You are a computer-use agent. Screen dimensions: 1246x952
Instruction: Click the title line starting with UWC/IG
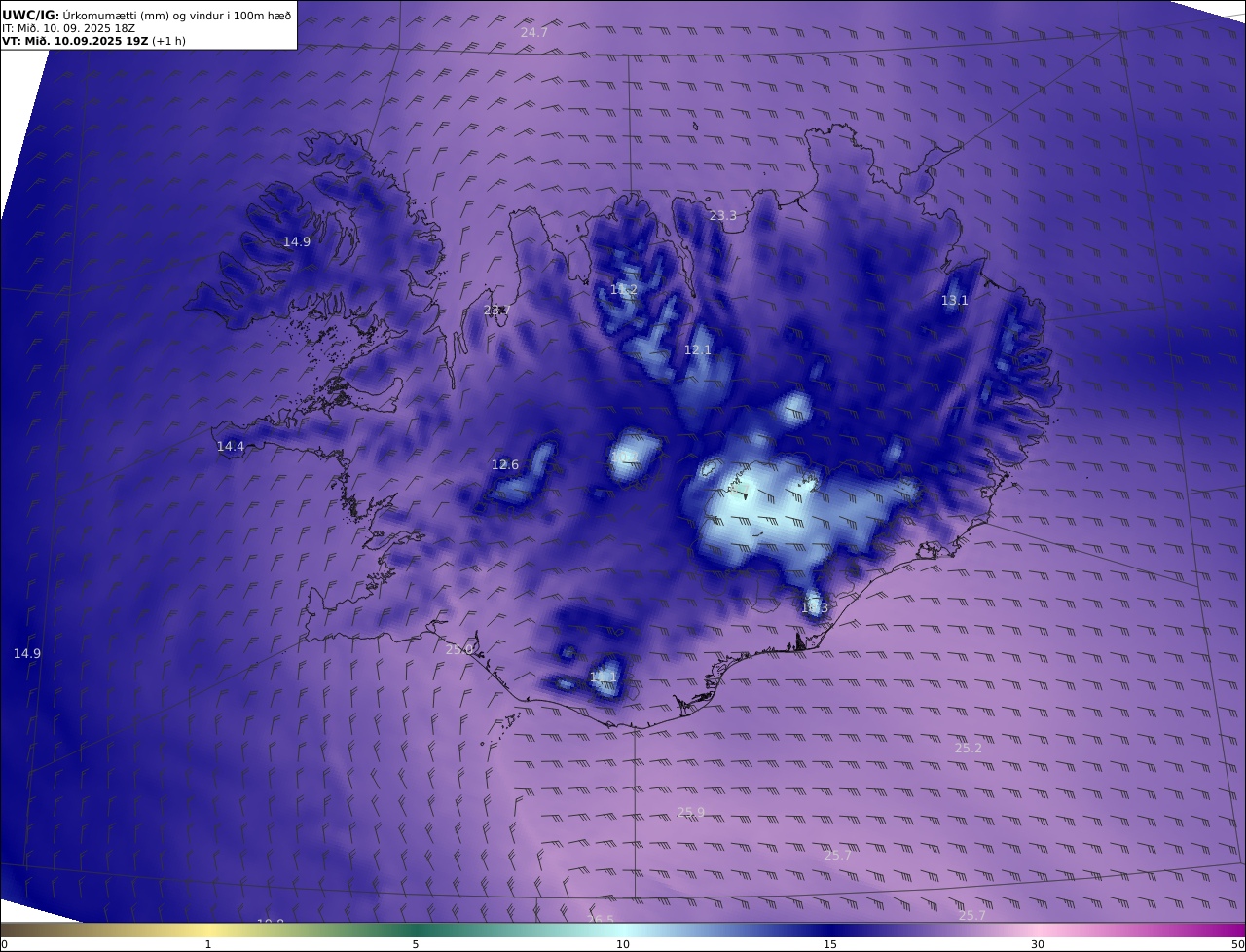coord(147,15)
